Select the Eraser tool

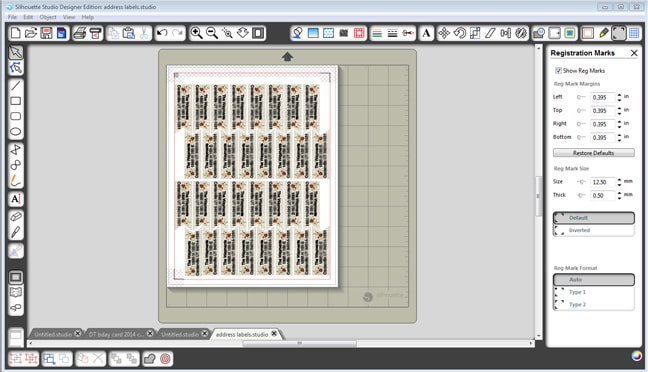[x=16, y=217]
